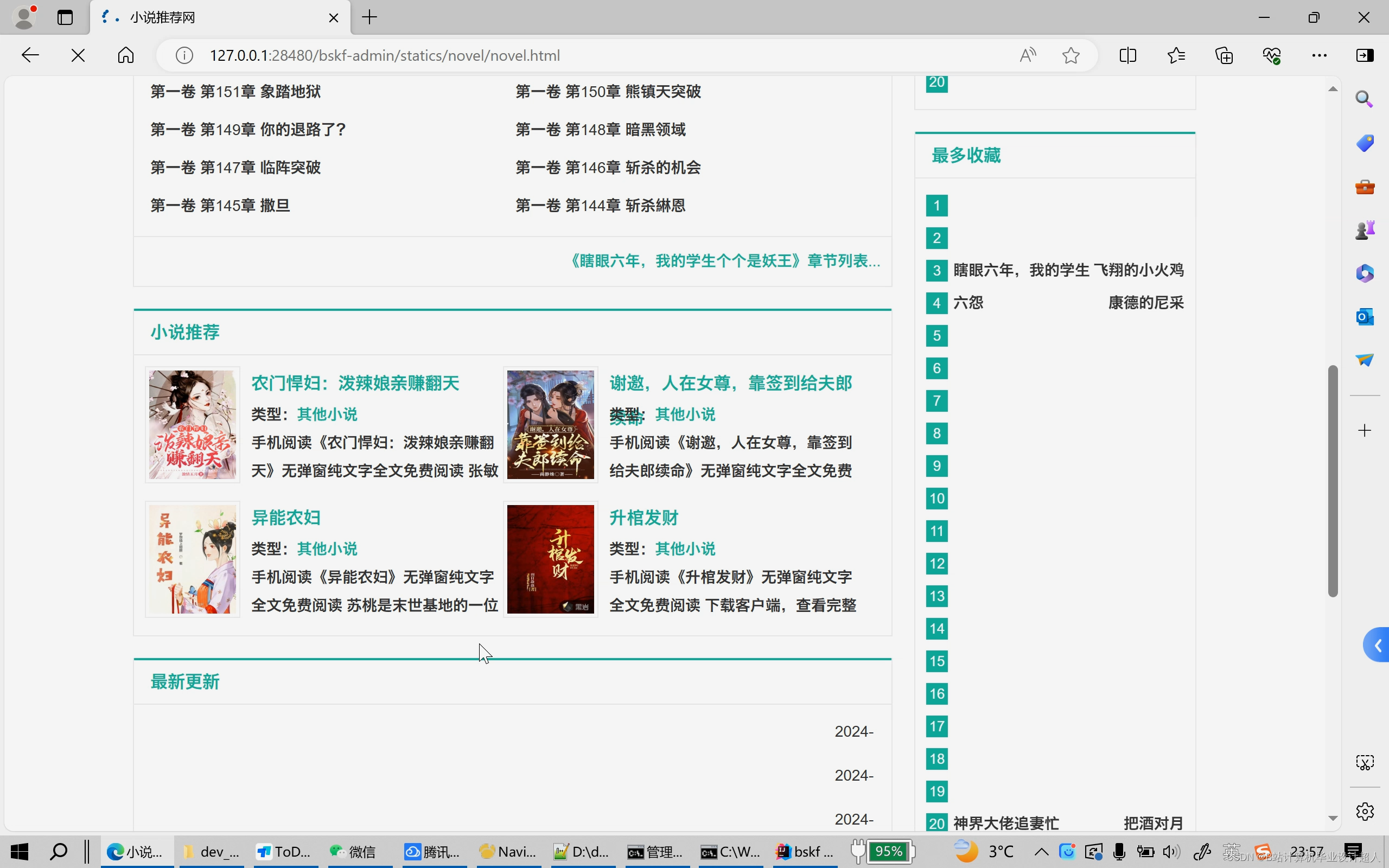
Task: Open the Tools briefcase sidebar icon
Action: click(1365, 187)
